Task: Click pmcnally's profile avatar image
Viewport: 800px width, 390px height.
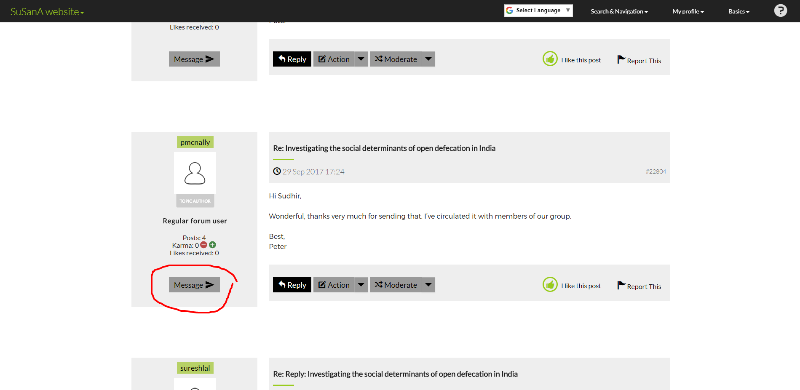Action: pos(195,173)
